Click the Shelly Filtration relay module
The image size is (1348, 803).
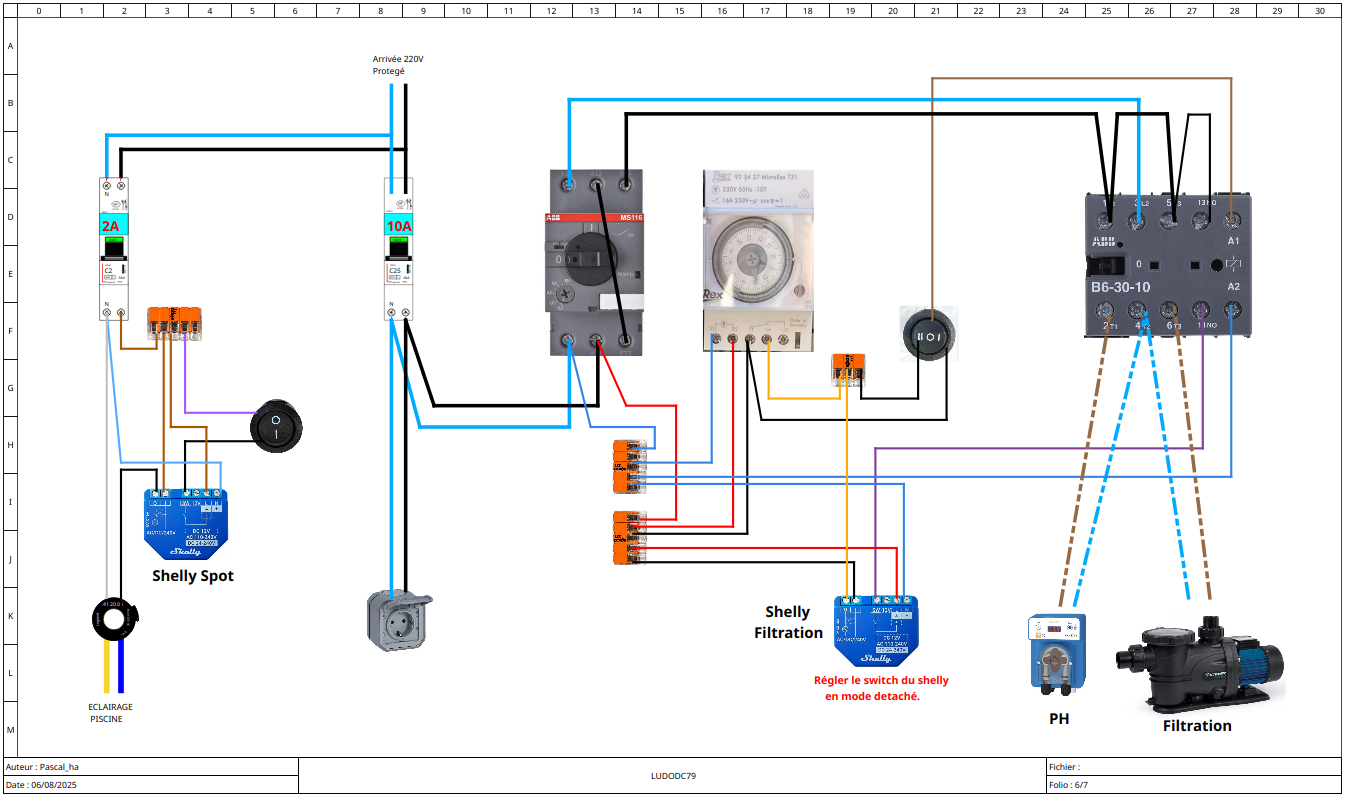pyautogui.click(x=874, y=631)
